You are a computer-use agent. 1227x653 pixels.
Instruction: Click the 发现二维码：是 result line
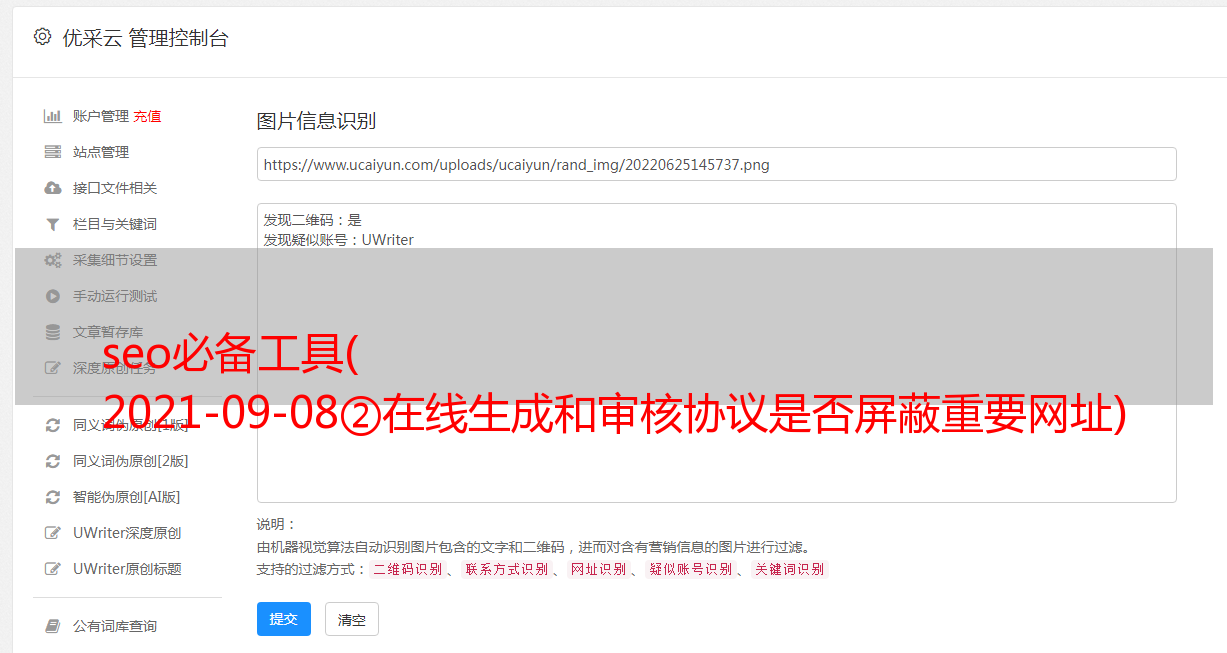coord(313,220)
